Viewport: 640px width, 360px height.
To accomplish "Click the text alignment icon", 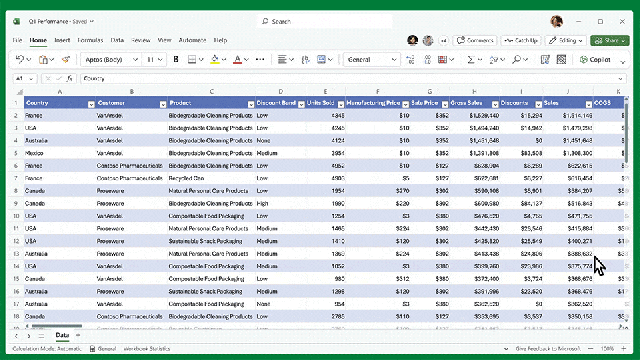I will point(282,60).
